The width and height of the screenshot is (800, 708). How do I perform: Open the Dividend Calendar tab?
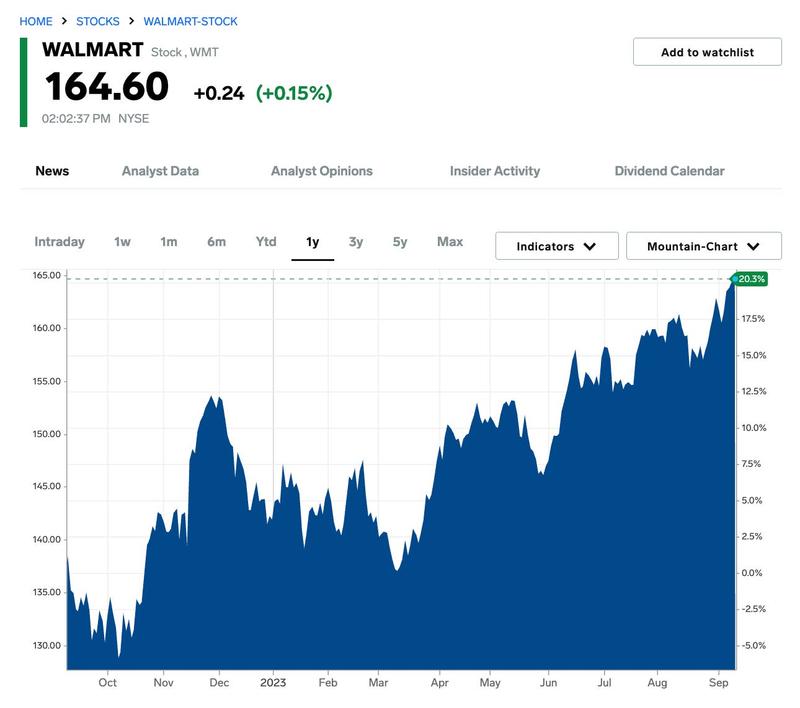[x=669, y=171]
